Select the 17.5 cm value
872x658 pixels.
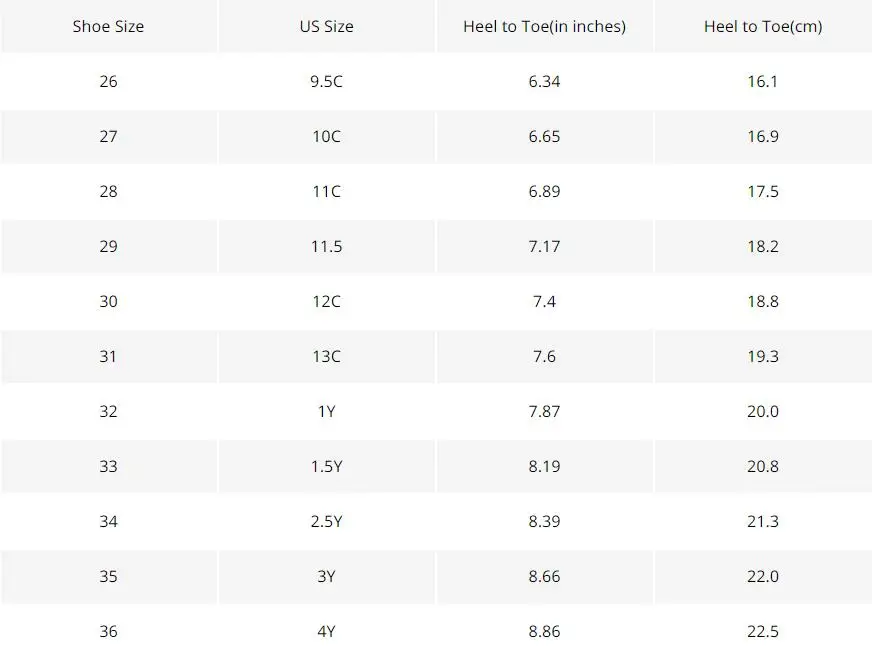763,191
